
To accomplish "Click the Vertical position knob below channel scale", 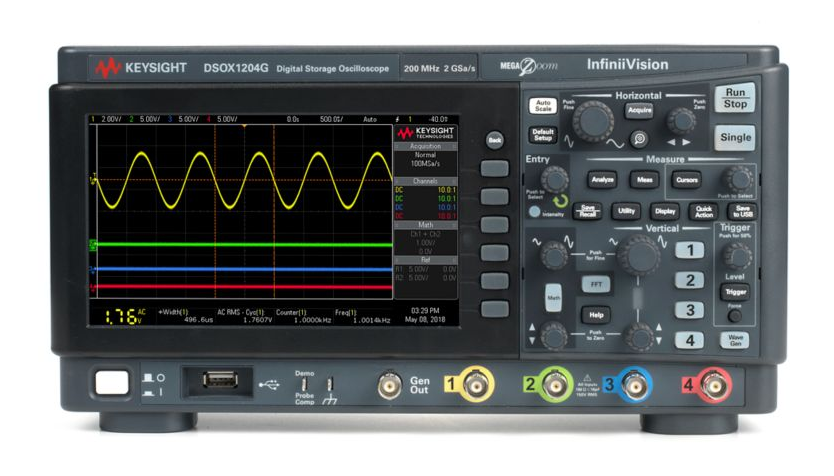I will (x=639, y=336).
